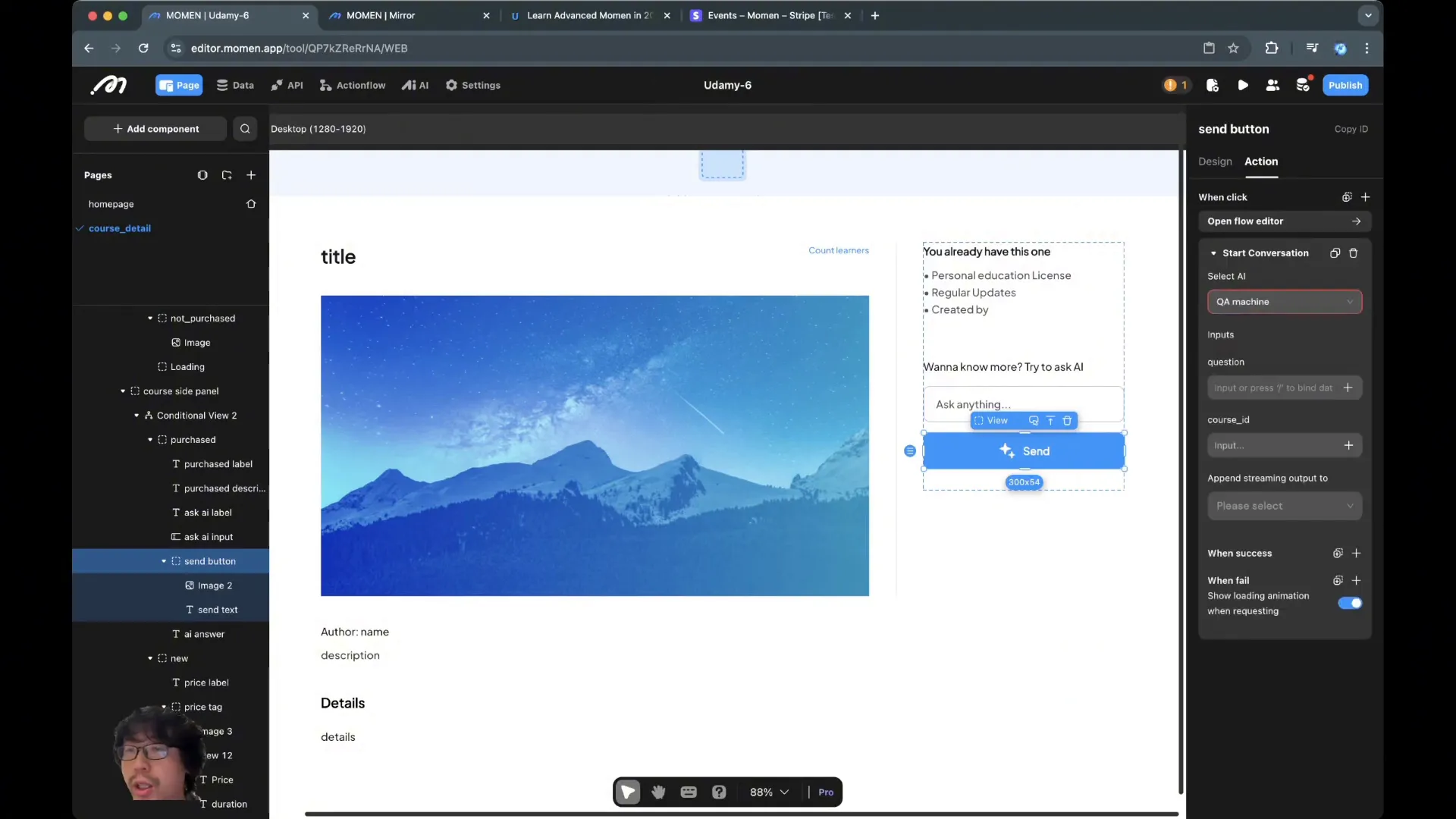1456x819 pixels.
Task: Switch to the Page tab
Action: coord(179,85)
